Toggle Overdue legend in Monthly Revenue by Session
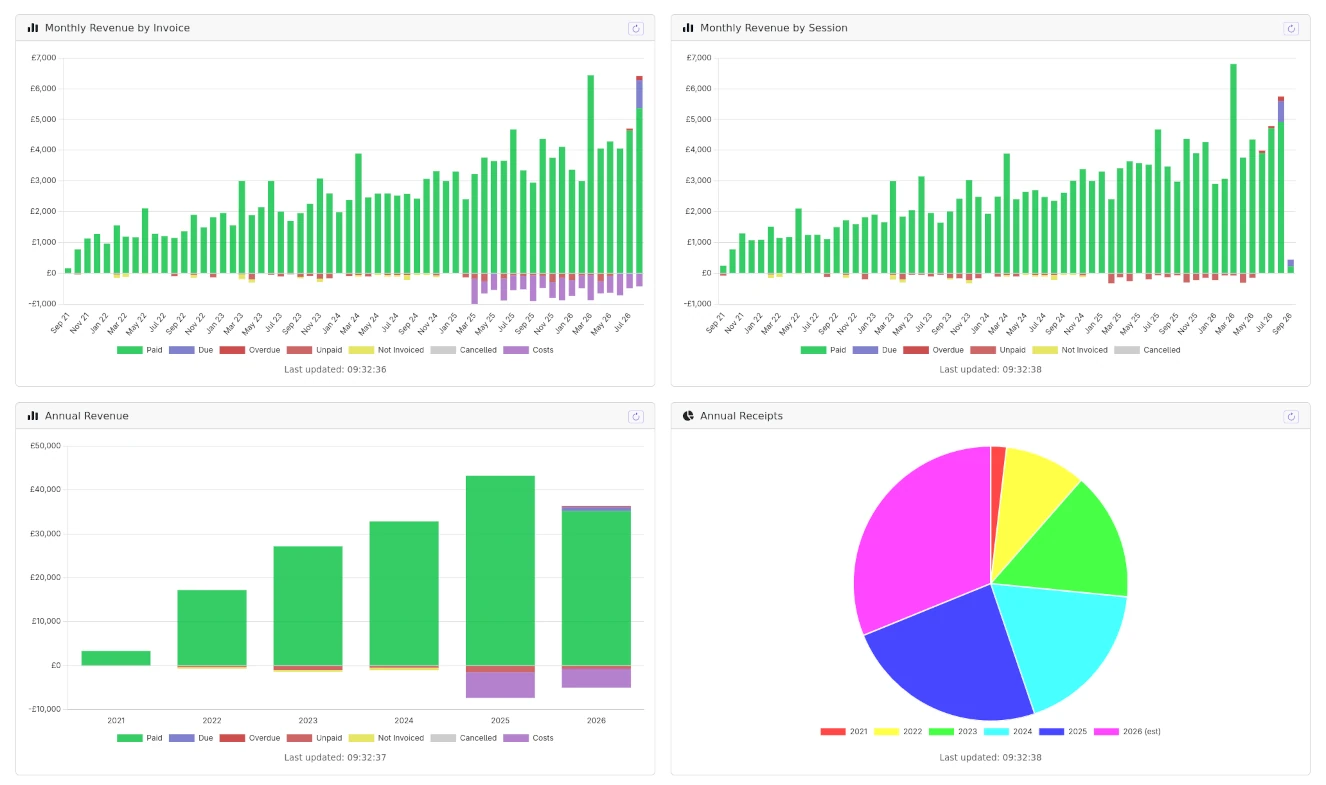The image size is (1326, 785). [934, 350]
